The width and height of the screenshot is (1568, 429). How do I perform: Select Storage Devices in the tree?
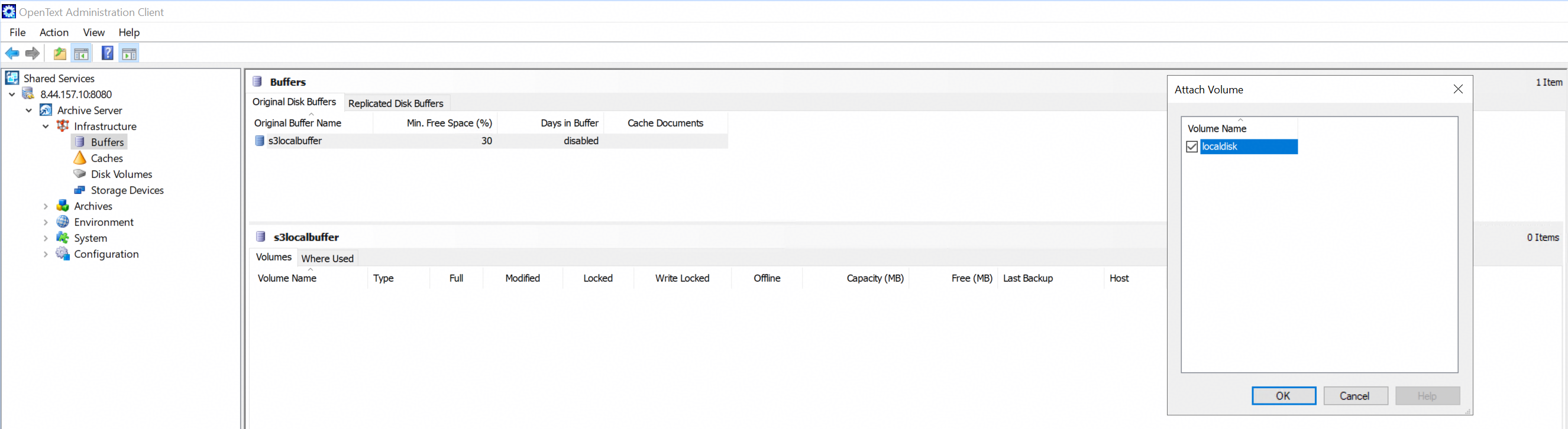pos(127,190)
